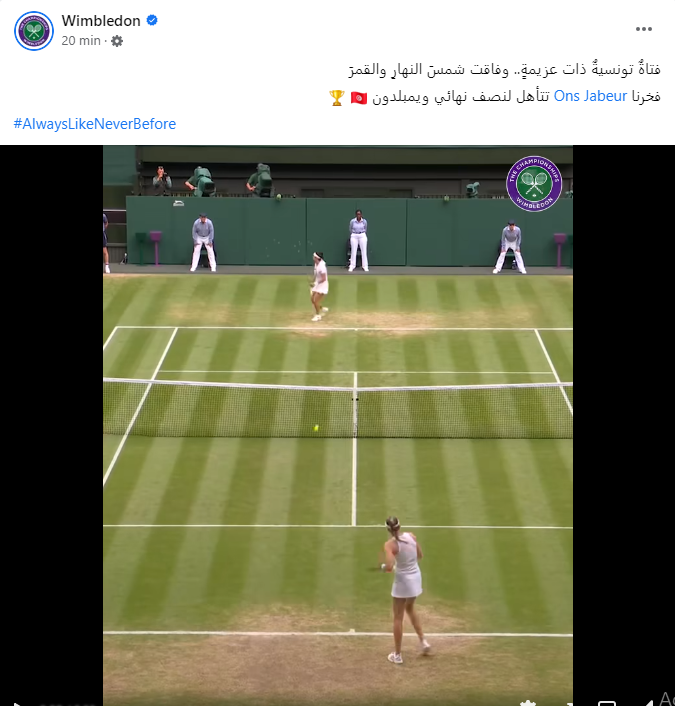Screen dimensions: 675x706
Task: Click the Wimbledon page name link
Action: [x=101, y=21]
